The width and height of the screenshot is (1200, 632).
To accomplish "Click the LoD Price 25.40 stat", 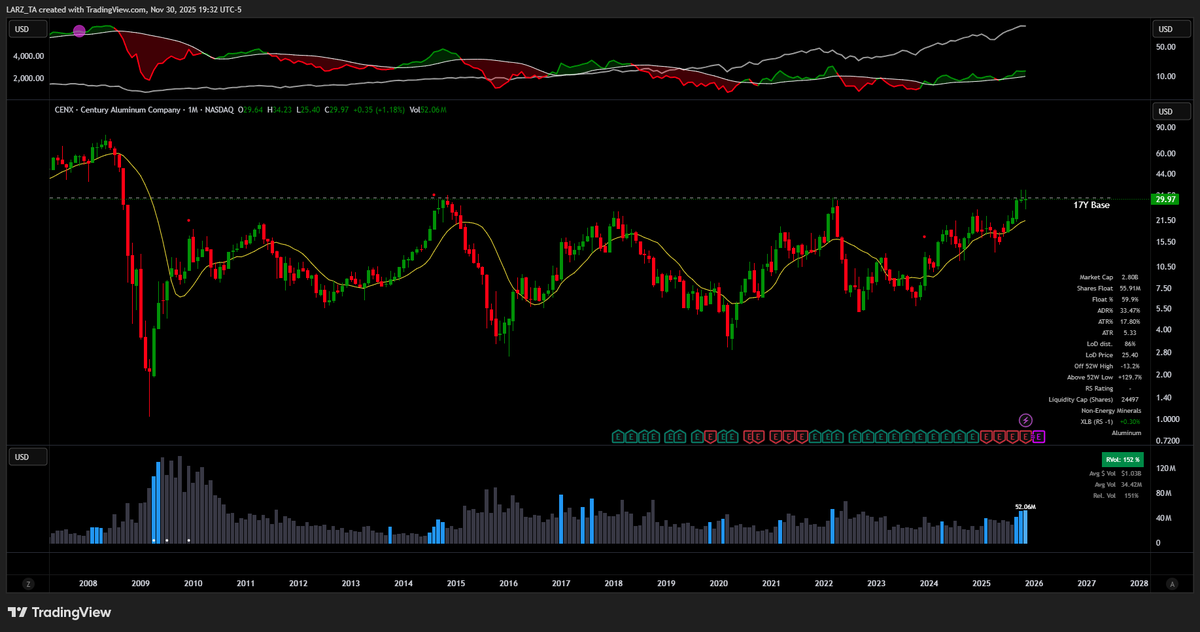I will (1113, 355).
